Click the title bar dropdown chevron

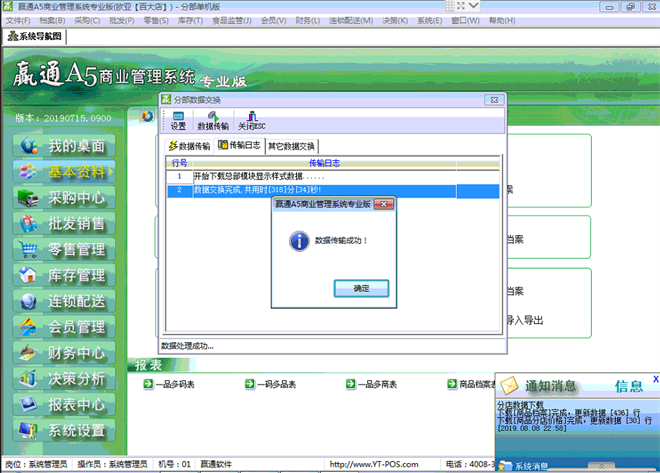coord(473,5)
